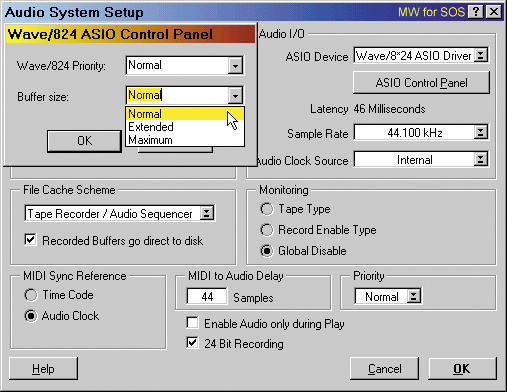Click the Help button
Image resolution: width=507 pixels, height=392 pixels.
click(43, 369)
